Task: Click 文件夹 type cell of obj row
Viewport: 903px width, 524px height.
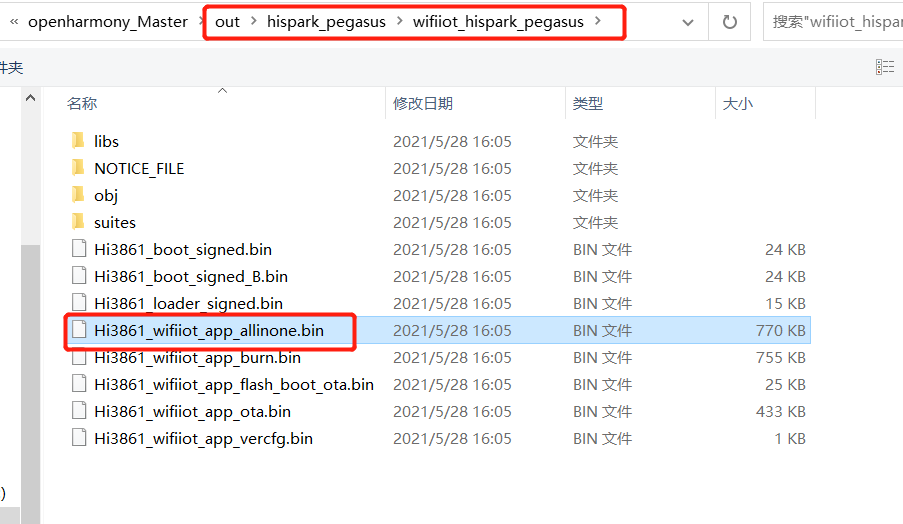Action: (x=595, y=196)
